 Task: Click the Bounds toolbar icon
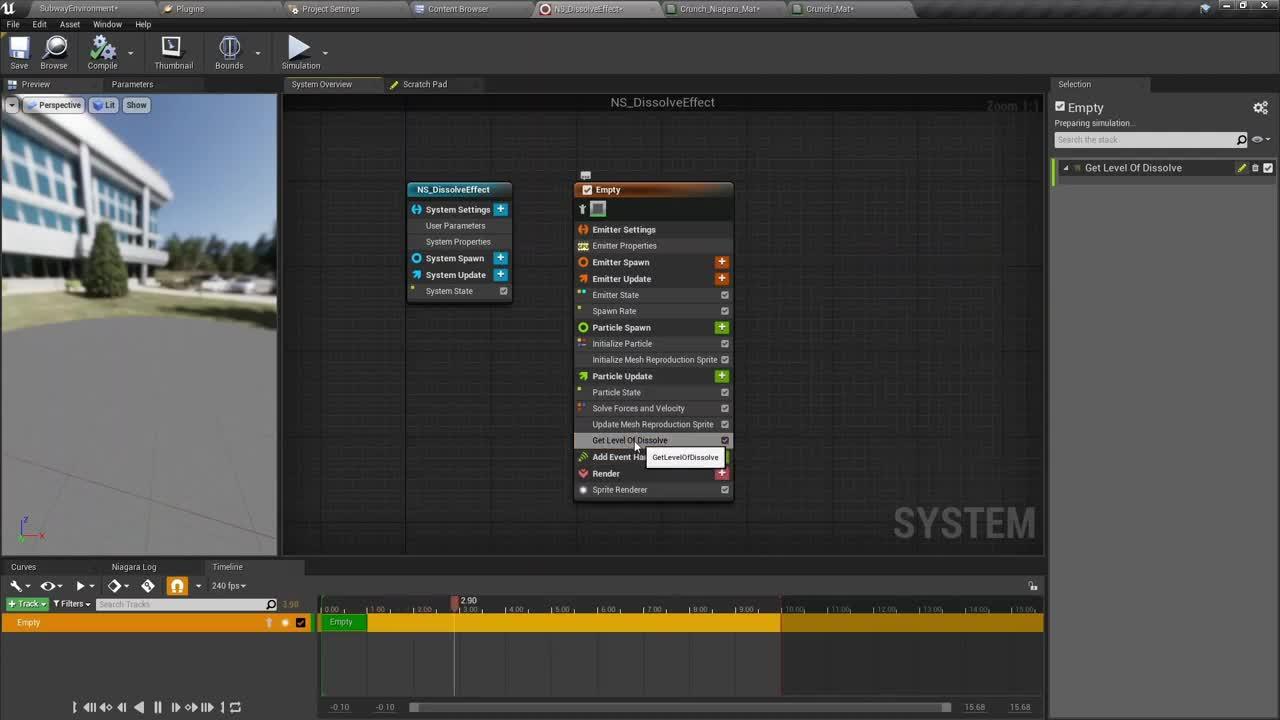[x=229, y=47]
